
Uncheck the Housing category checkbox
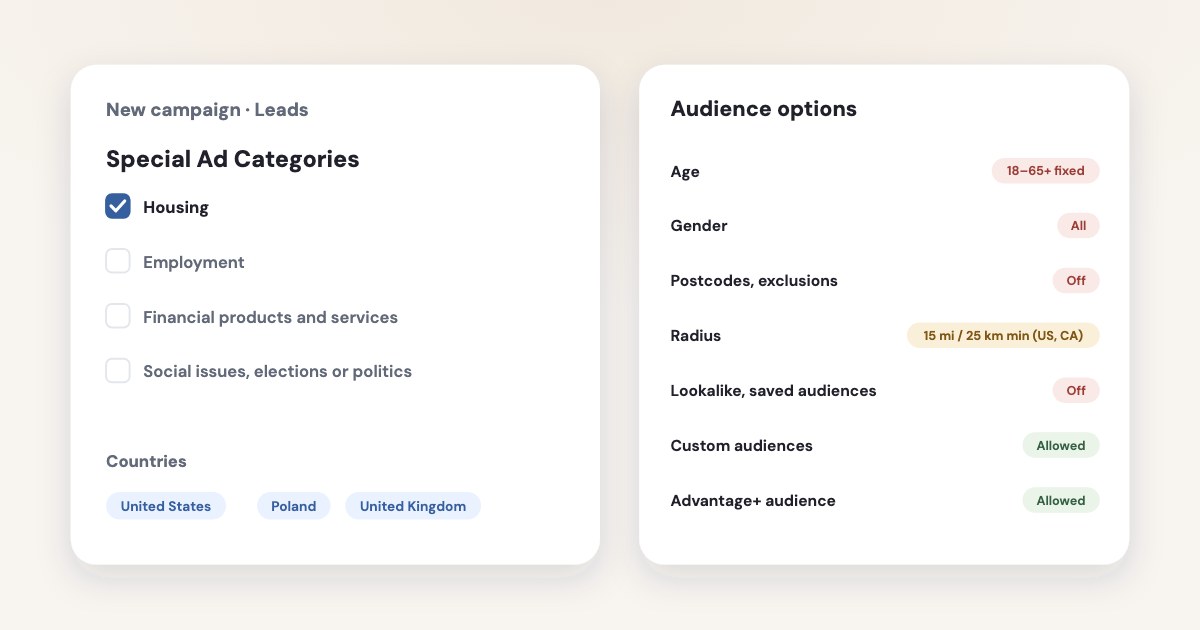(118, 207)
